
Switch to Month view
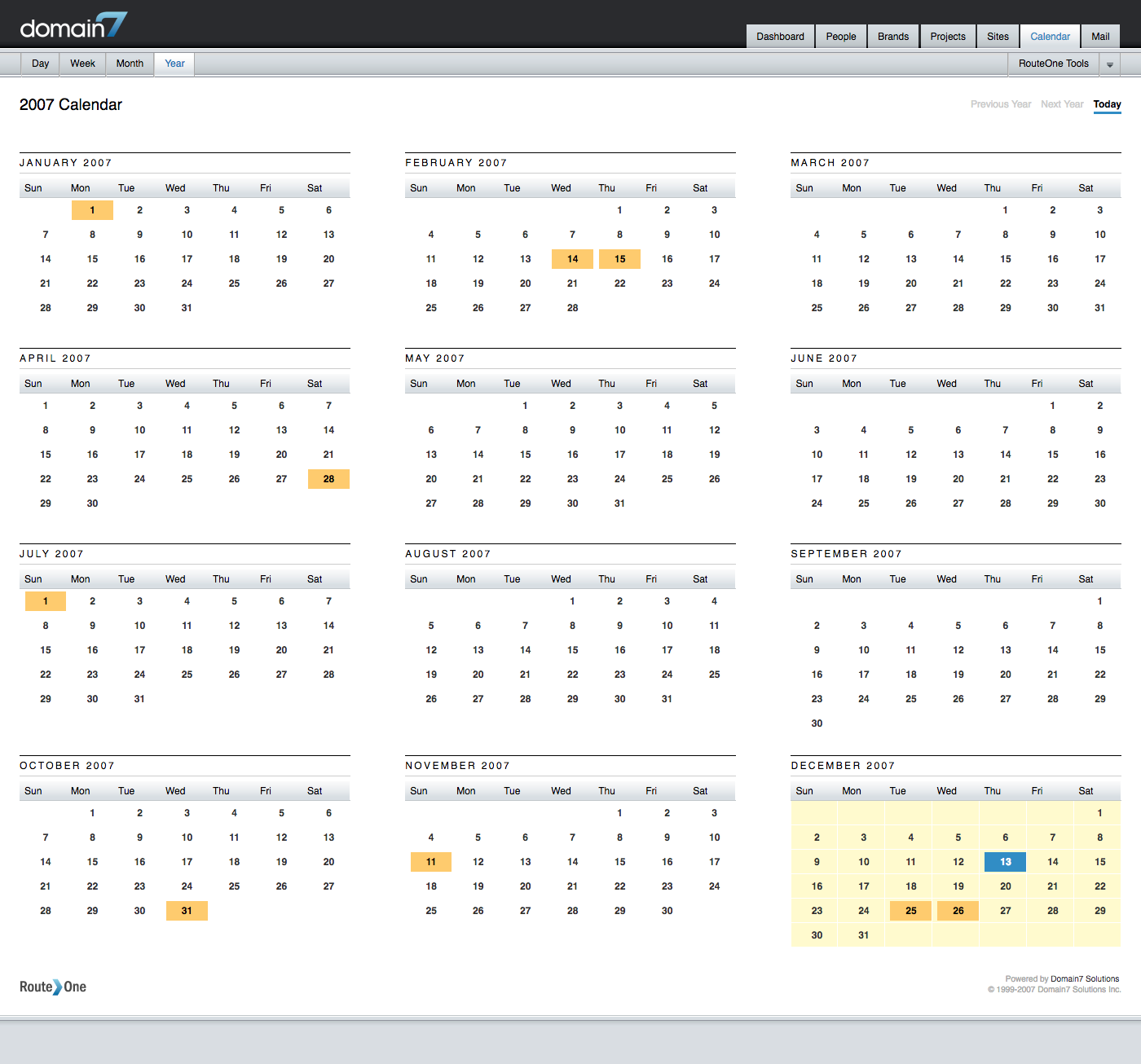coord(130,64)
